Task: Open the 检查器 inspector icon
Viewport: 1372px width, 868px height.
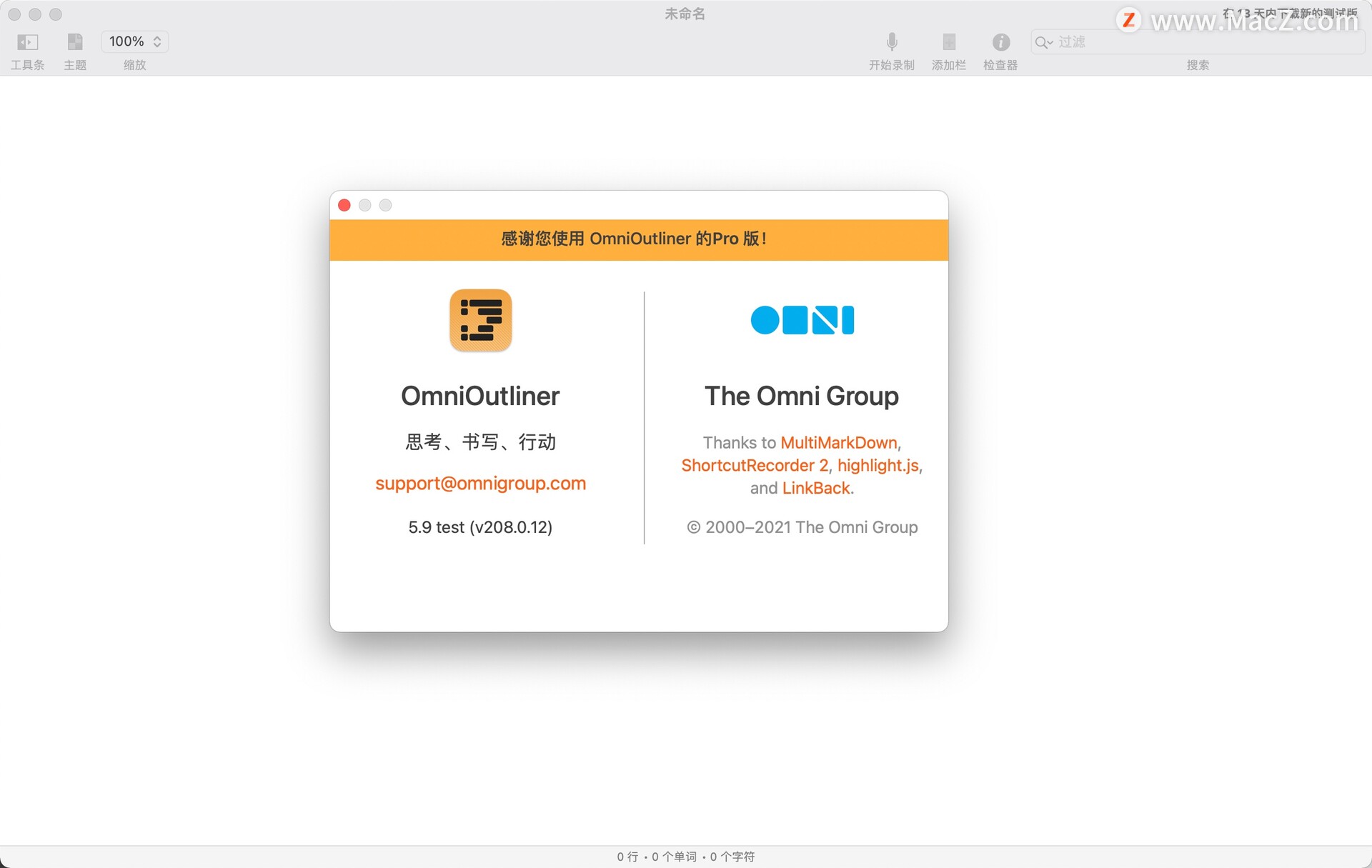Action: (x=1000, y=42)
